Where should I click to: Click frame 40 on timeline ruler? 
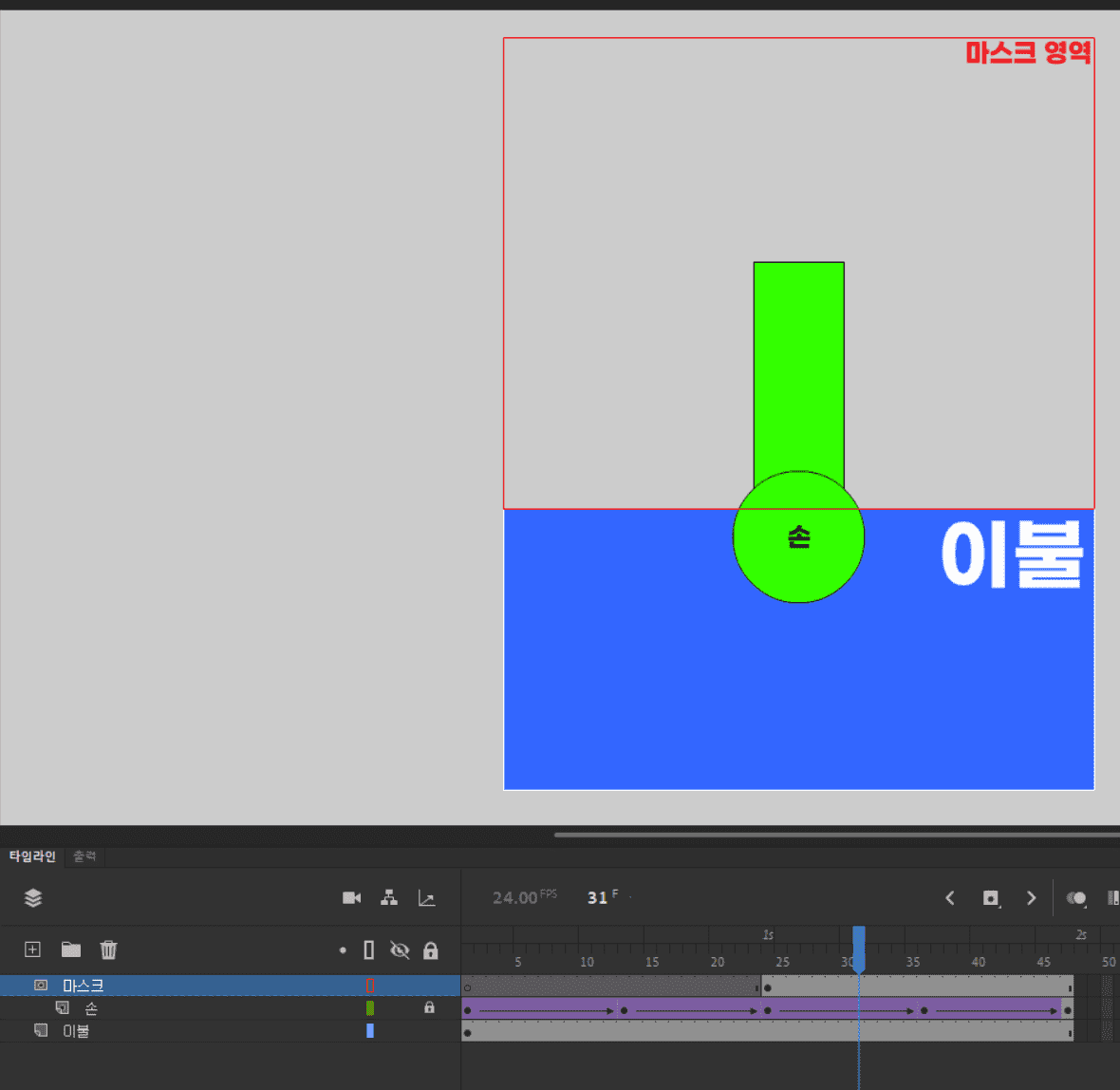click(x=978, y=962)
